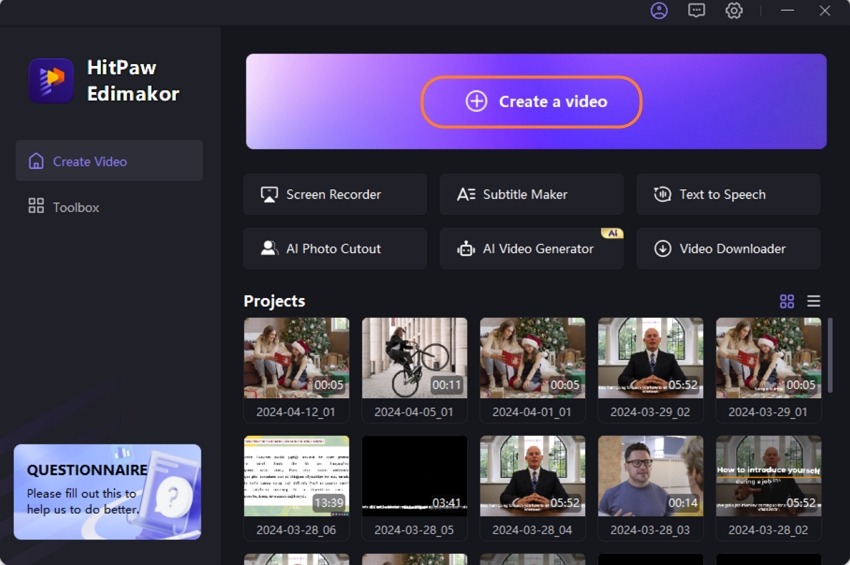Open project thumbnail 2024-03-29_01
This screenshot has width=850, height=565.
(768, 358)
